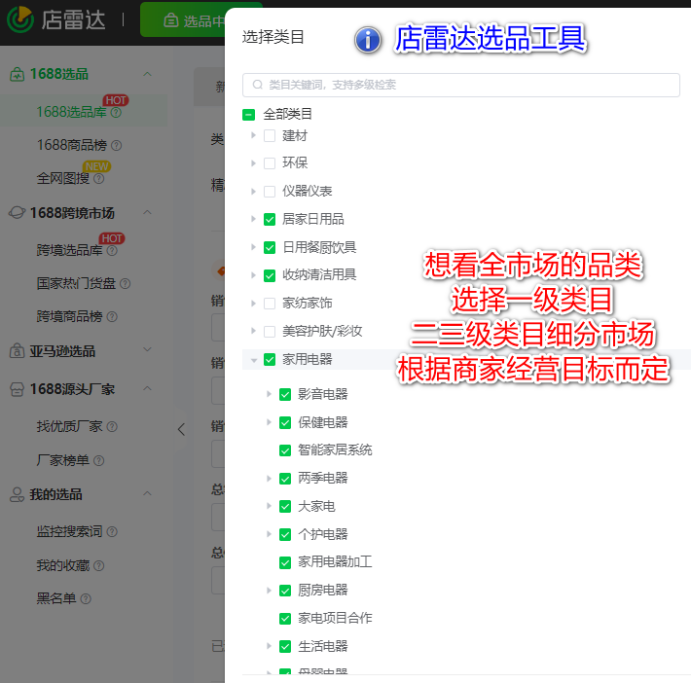The image size is (692, 684).
Task: Expand the 居家日用品 tree node
Action: [x=253, y=219]
